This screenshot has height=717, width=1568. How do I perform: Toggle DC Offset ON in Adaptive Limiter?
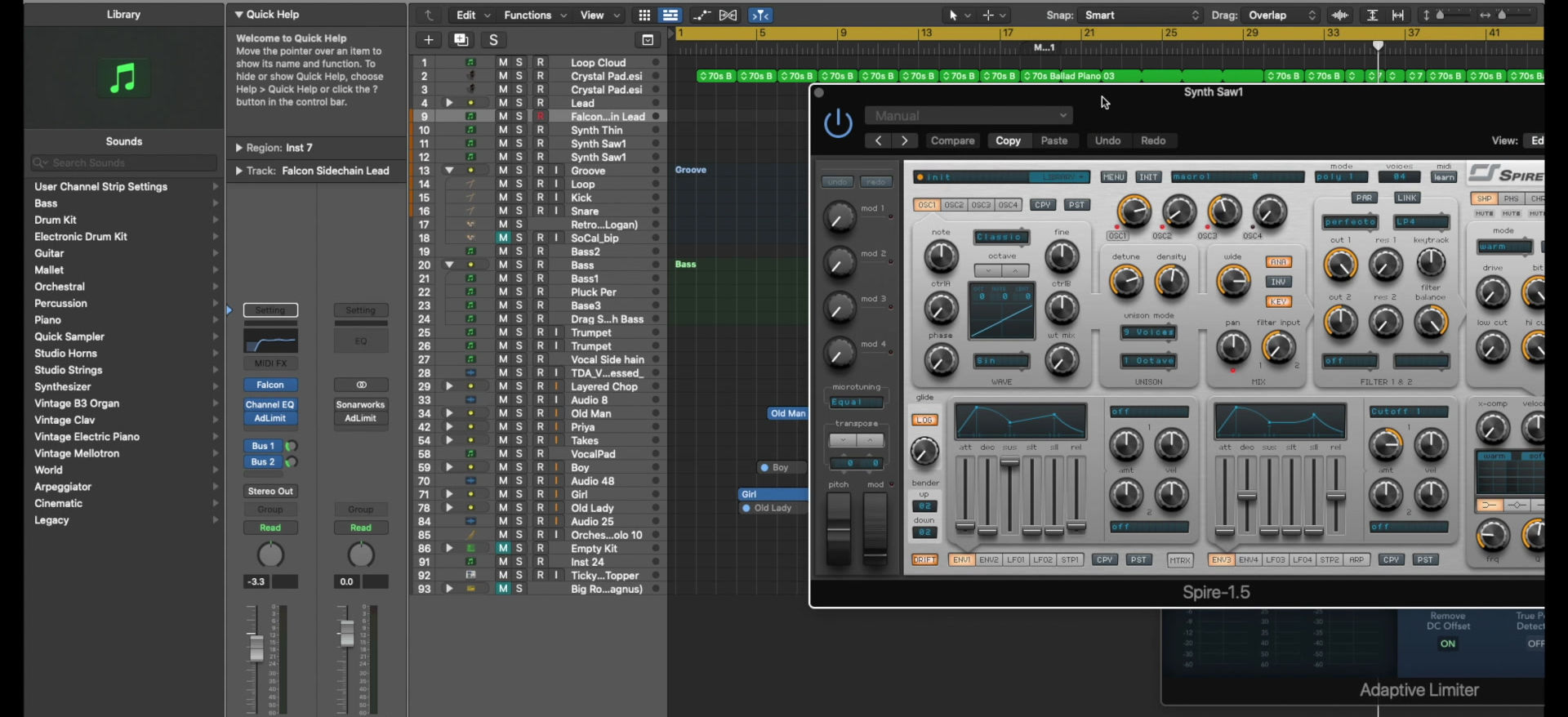coord(1447,644)
